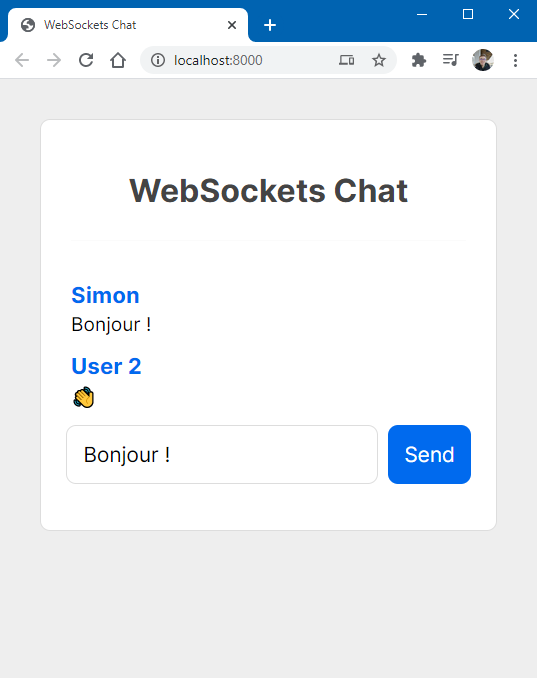The image size is (537, 678).
Task: Click the browser back arrow
Action: click(22, 60)
